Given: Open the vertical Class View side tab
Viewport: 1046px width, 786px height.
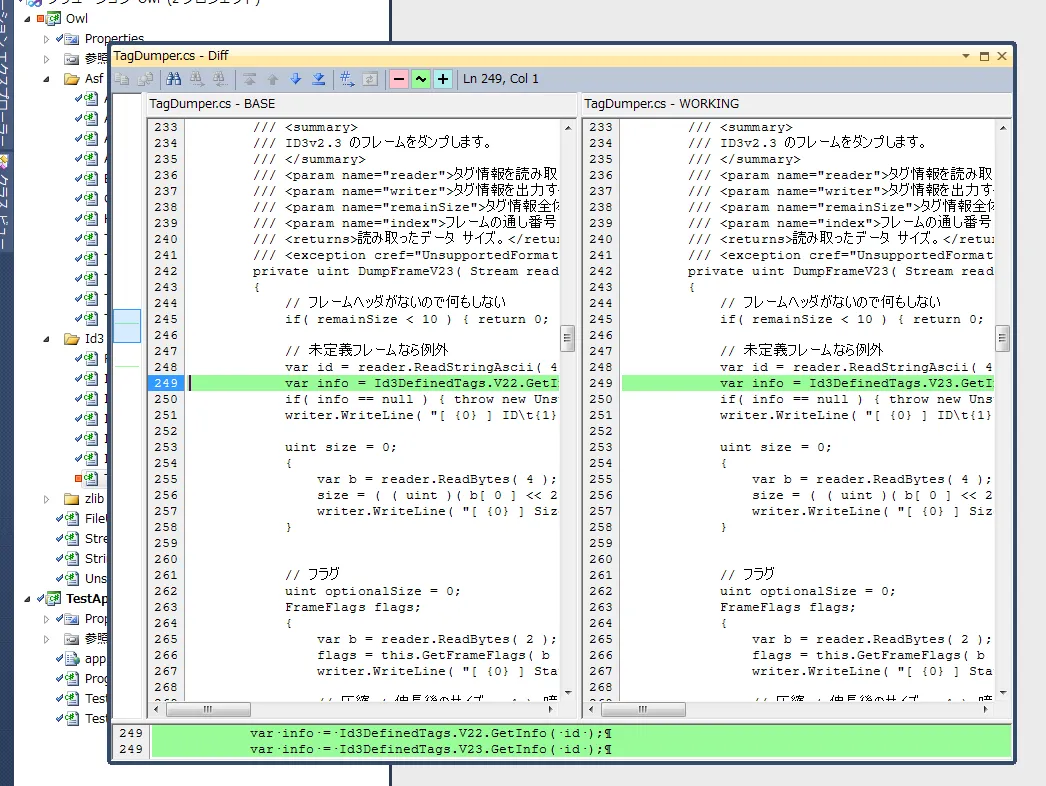Looking at the screenshot, I should [5, 190].
